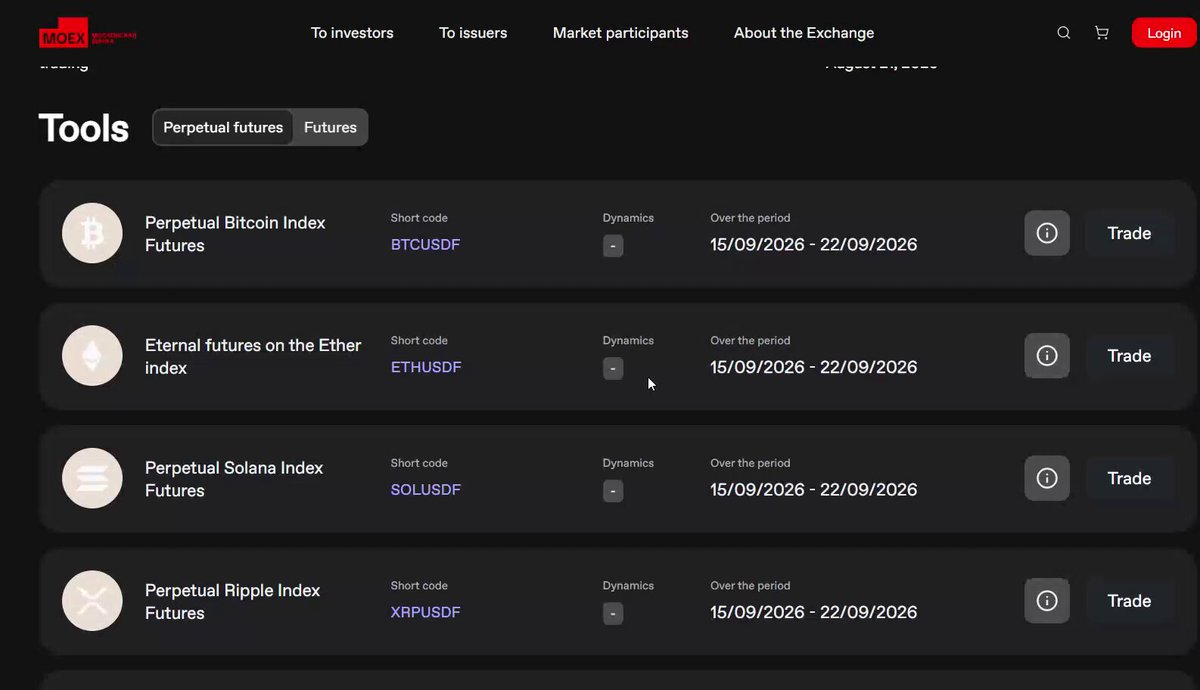Image resolution: width=1200 pixels, height=690 pixels.
Task: Click the Ether coin icon
Action: pos(92,356)
